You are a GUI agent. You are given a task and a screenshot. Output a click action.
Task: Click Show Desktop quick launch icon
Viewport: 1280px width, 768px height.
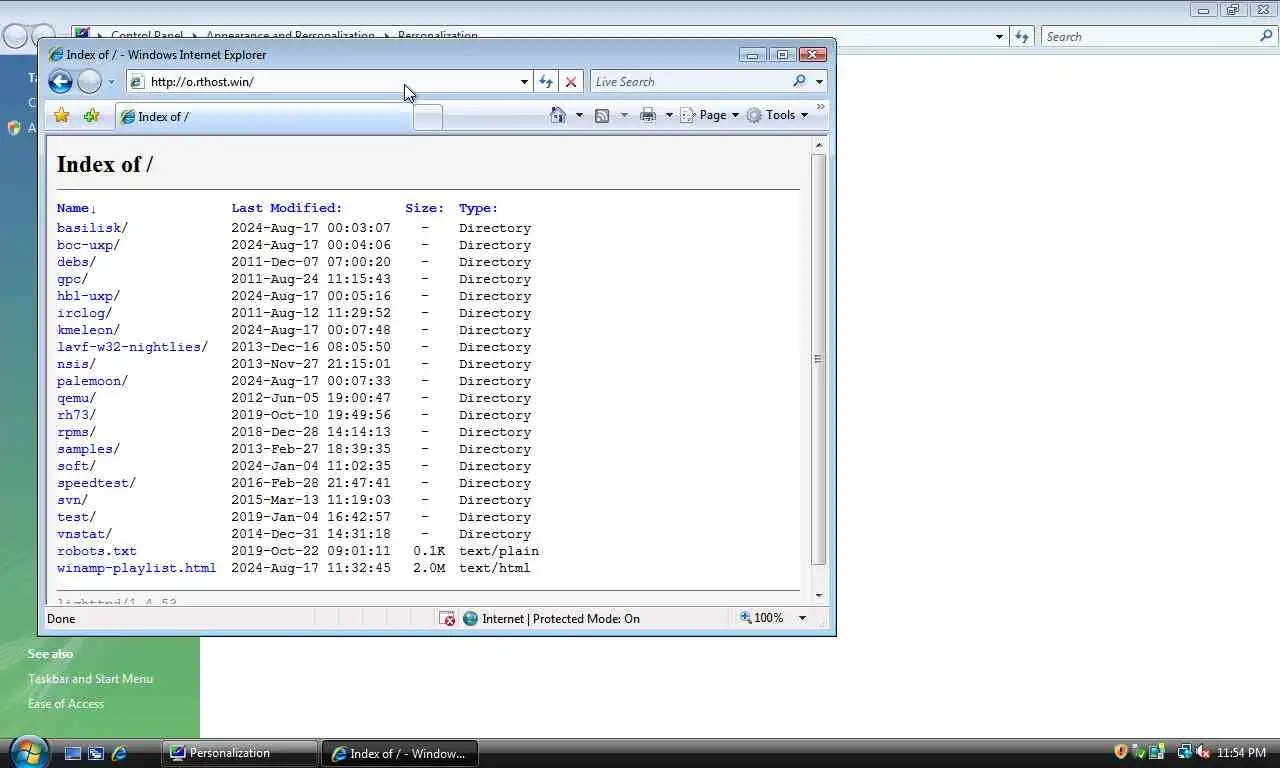73,753
